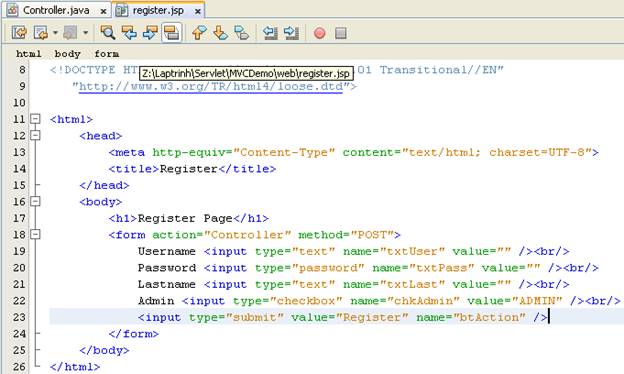Start macro recording red button
The width and height of the screenshot is (624, 374).
point(320,33)
